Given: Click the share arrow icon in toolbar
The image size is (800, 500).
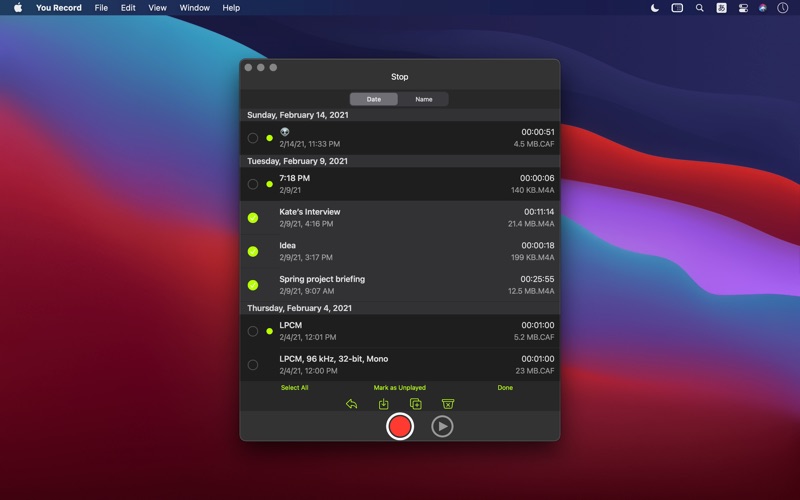Looking at the screenshot, I should click(x=352, y=404).
